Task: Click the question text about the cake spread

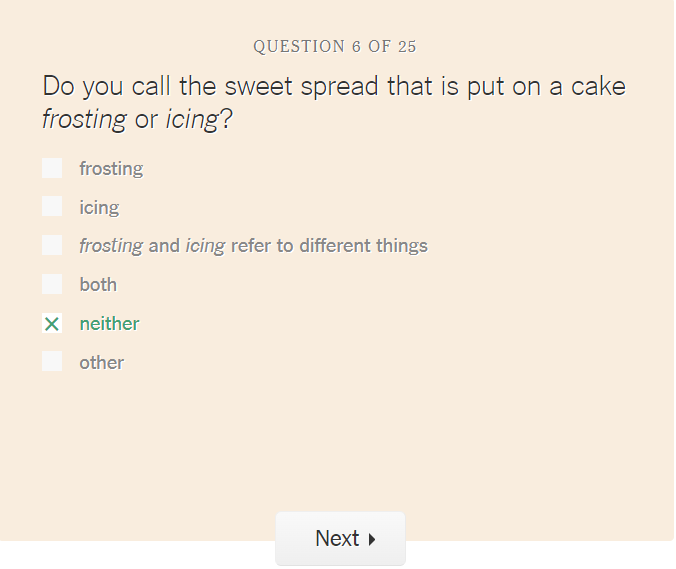Action: (x=334, y=87)
